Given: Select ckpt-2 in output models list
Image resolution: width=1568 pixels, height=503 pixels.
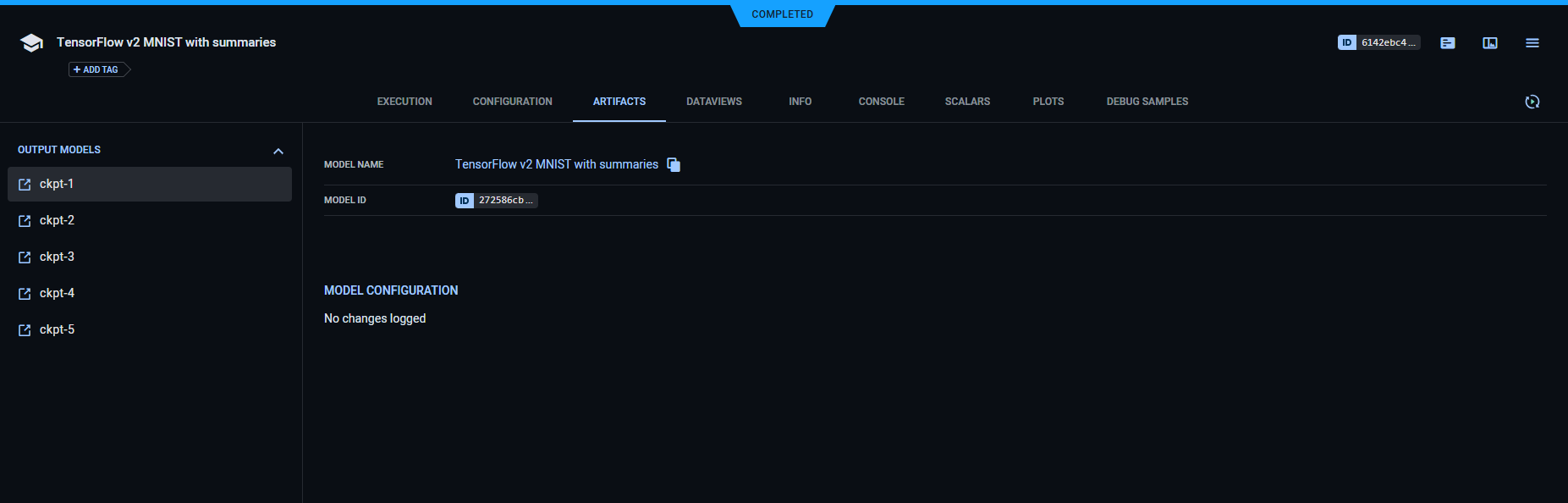Looking at the screenshot, I should 57,220.
